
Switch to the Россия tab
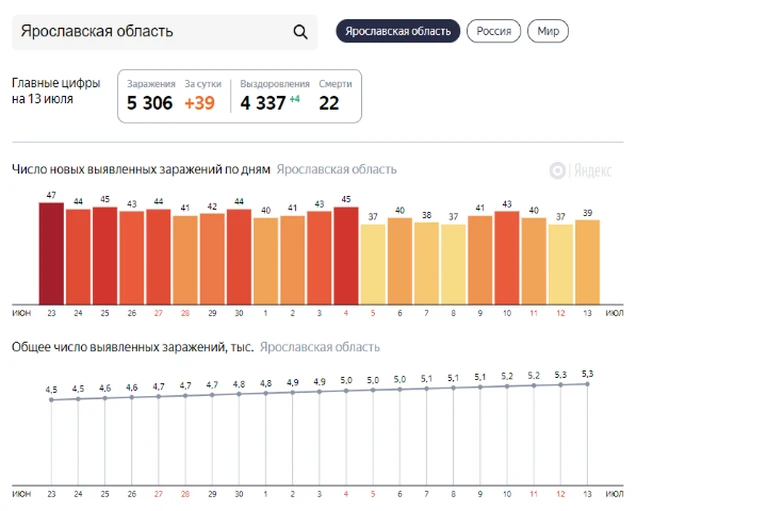(x=494, y=31)
